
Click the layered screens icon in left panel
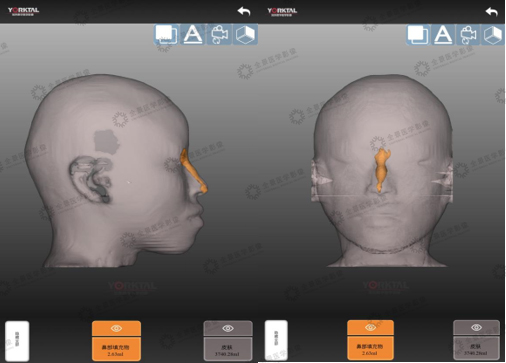(166, 34)
